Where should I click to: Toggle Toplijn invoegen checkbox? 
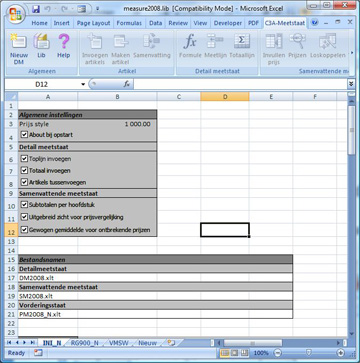point(24,159)
